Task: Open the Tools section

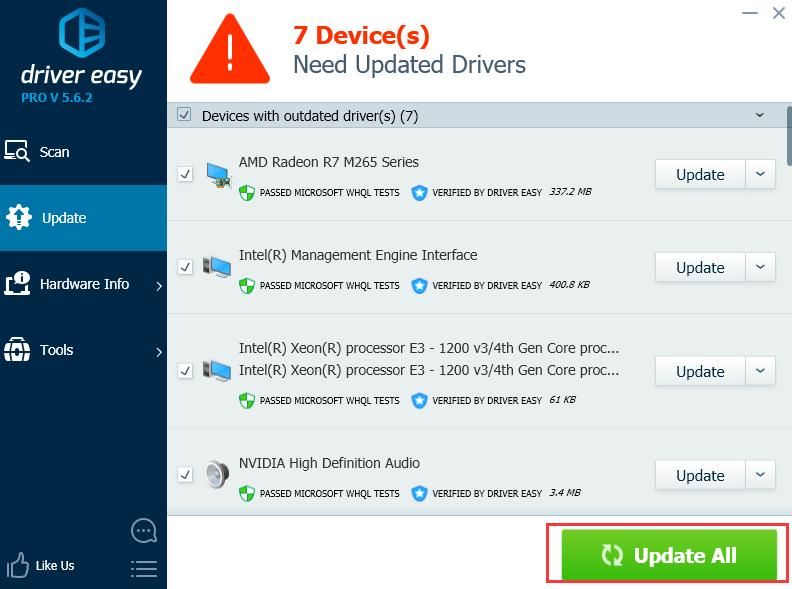Action: [x=83, y=350]
